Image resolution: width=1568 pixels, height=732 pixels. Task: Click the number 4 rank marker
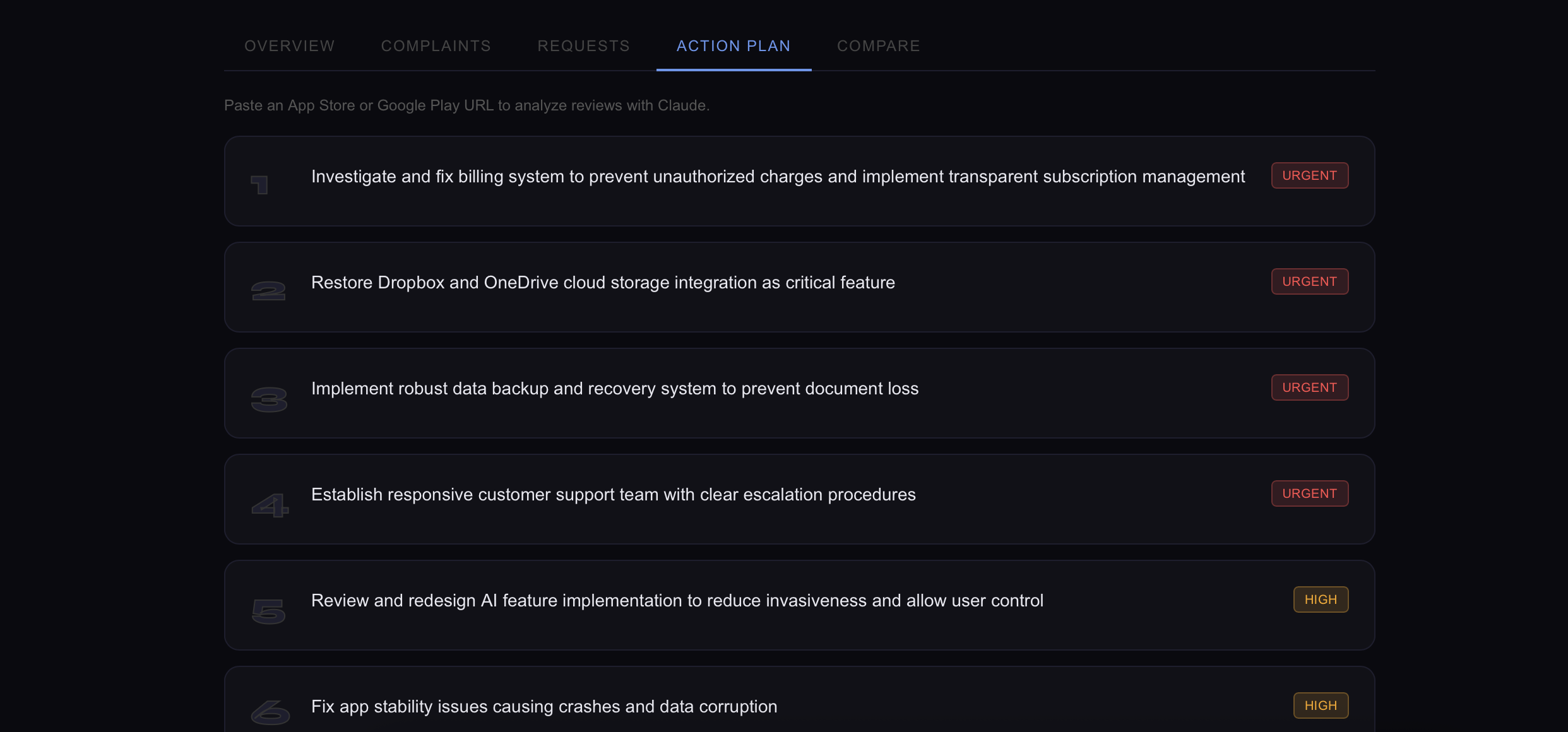click(x=270, y=505)
